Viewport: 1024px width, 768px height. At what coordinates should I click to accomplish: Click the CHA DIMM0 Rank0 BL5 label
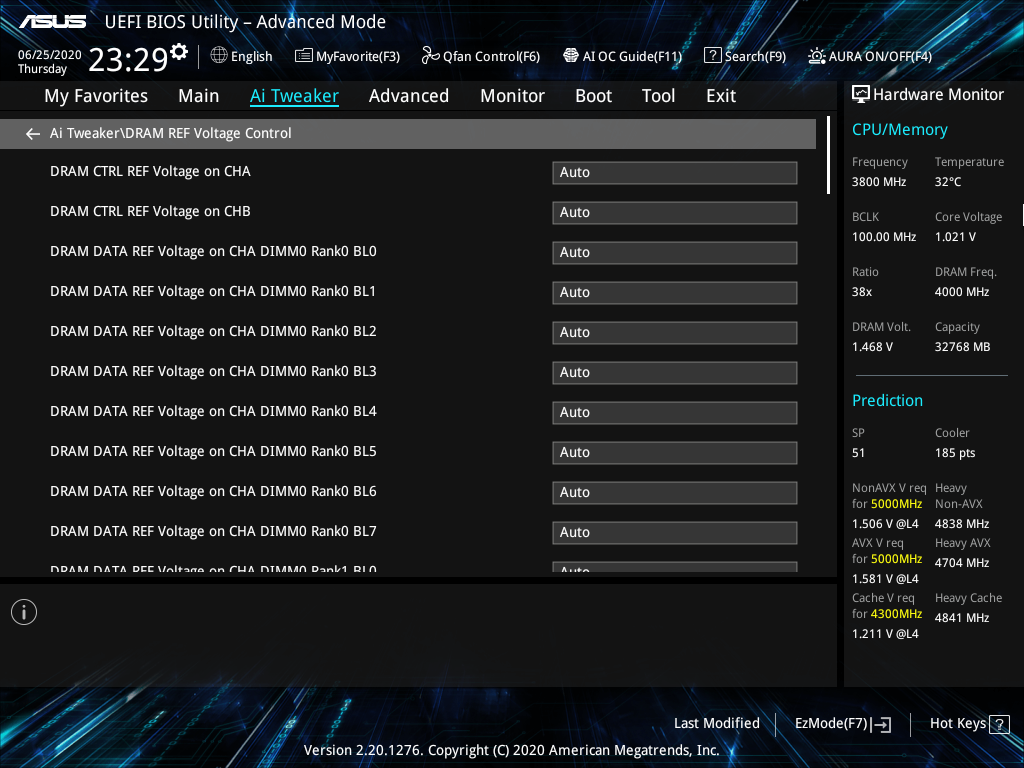(x=214, y=451)
